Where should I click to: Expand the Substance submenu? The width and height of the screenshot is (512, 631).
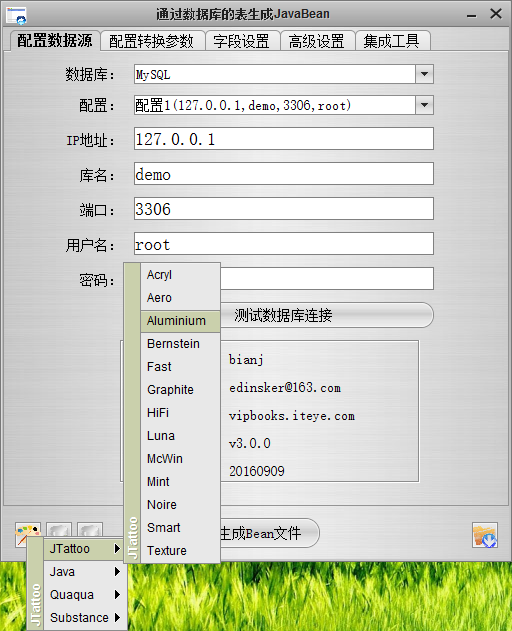click(85, 617)
